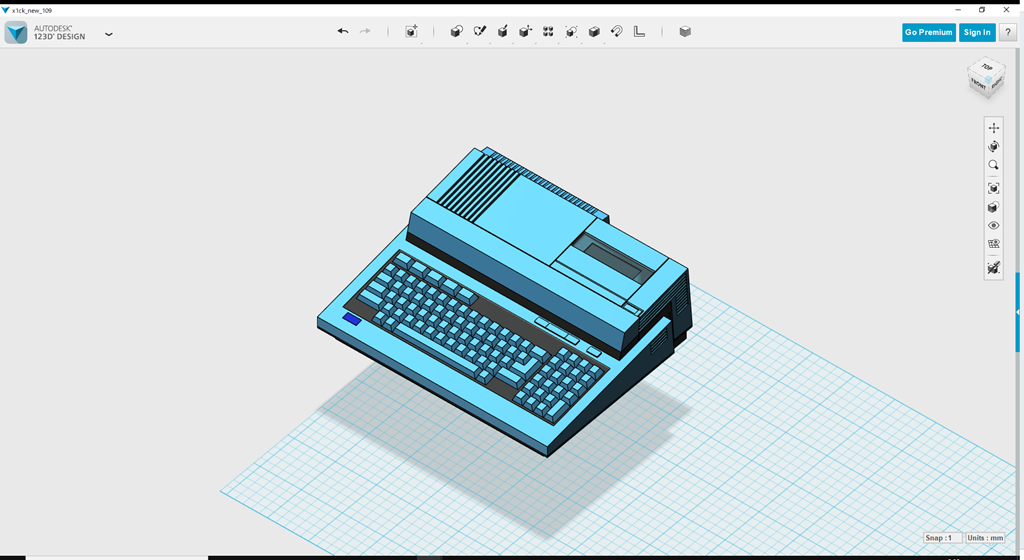The height and width of the screenshot is (560, 1024).
Task: Click the Sign In button
Action: (x=976, y=32)
